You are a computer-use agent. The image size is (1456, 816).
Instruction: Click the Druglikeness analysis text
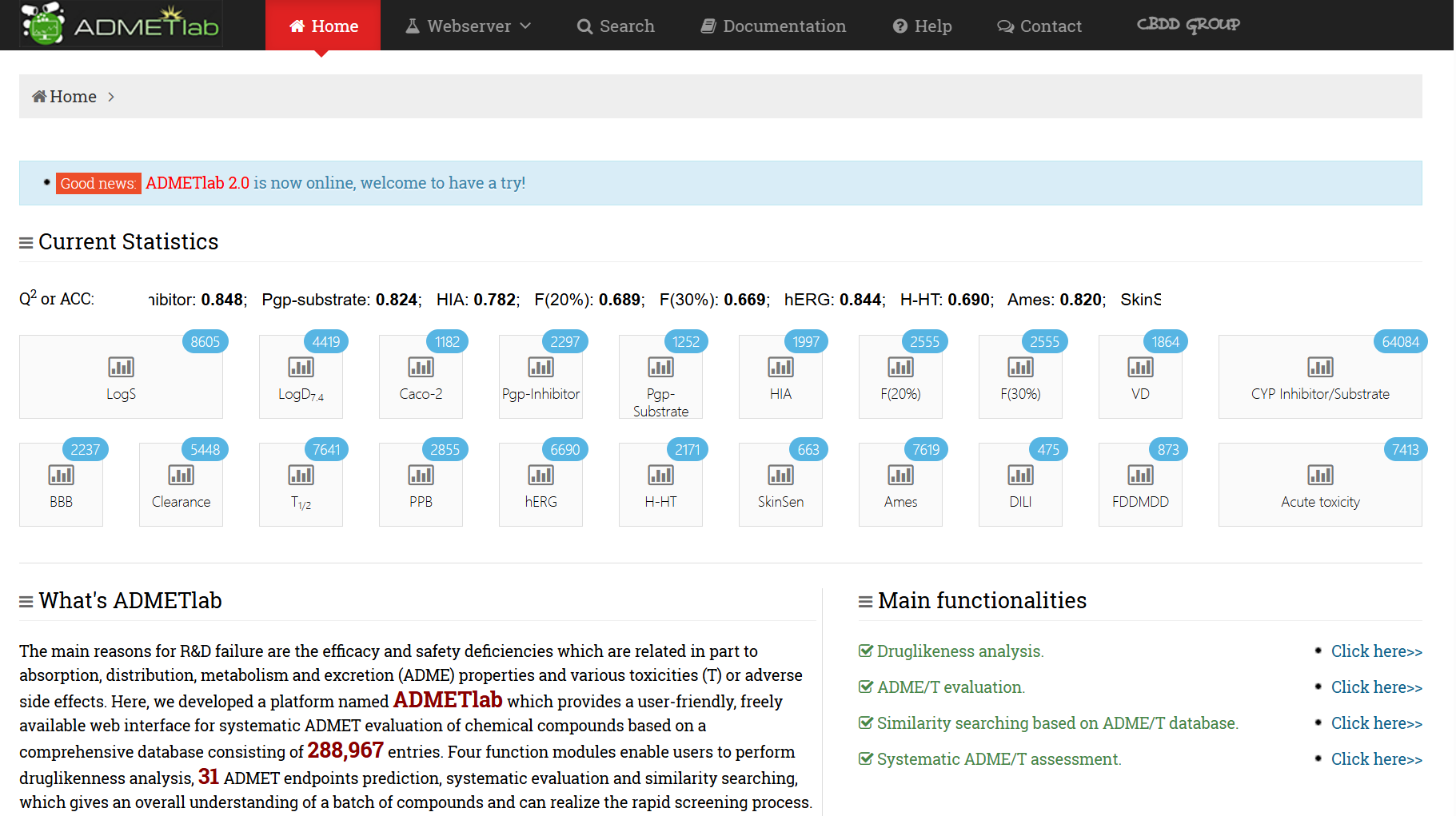coord(960,651)
